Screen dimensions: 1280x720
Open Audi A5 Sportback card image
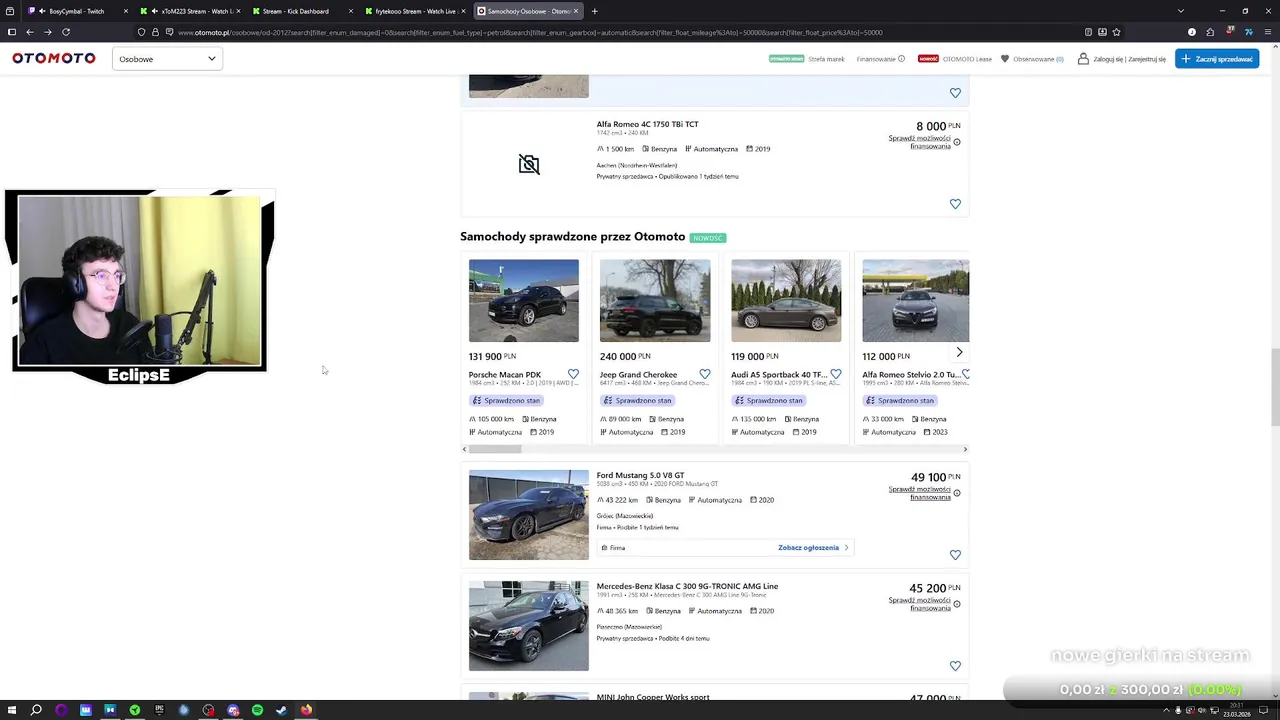(786, 300)
